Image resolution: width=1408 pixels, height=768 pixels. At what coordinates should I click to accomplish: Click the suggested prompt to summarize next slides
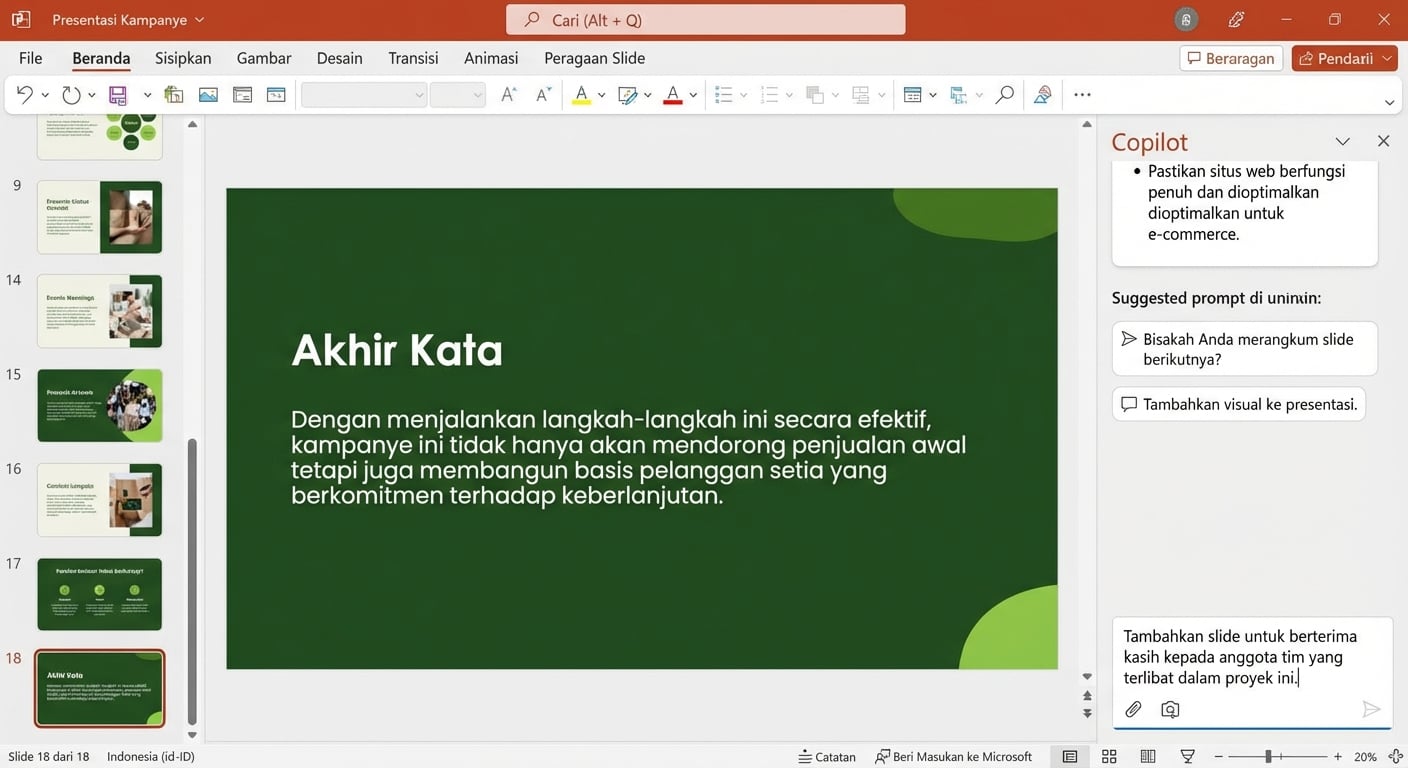pyautogui.click(x=1244, y=348)
